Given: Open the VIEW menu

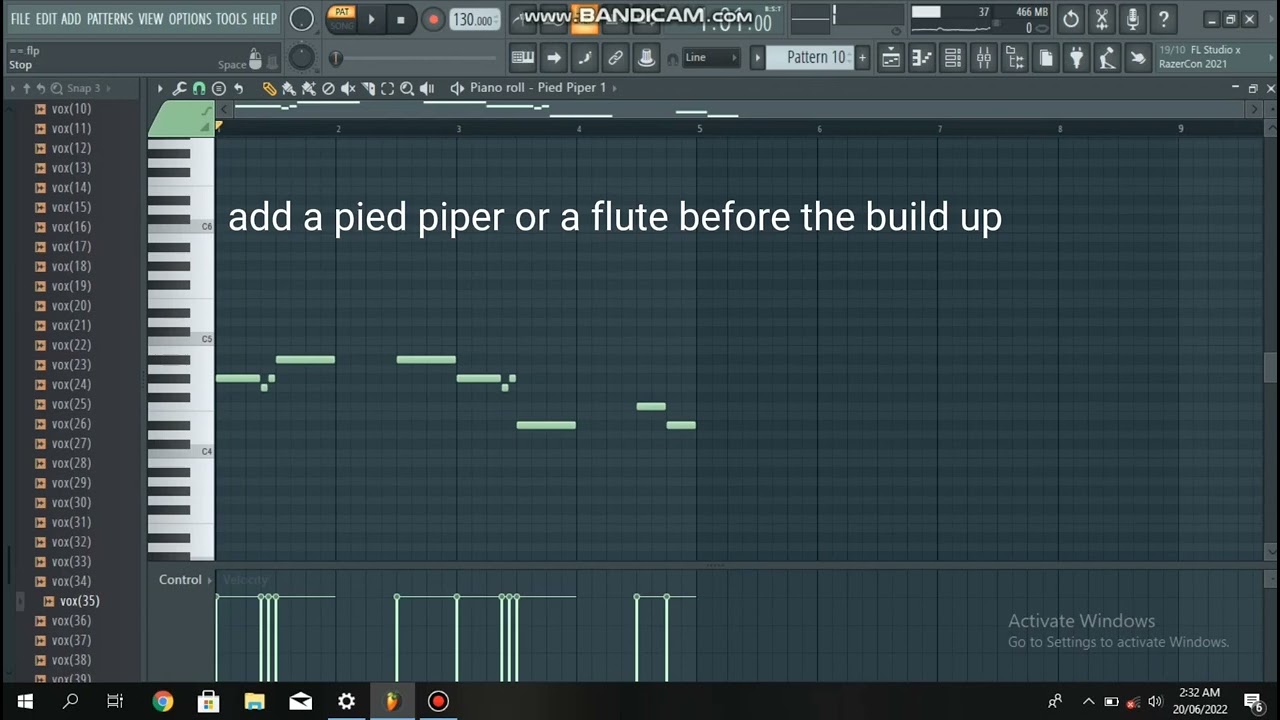Looking at the screenshot, I should (151, 19).
